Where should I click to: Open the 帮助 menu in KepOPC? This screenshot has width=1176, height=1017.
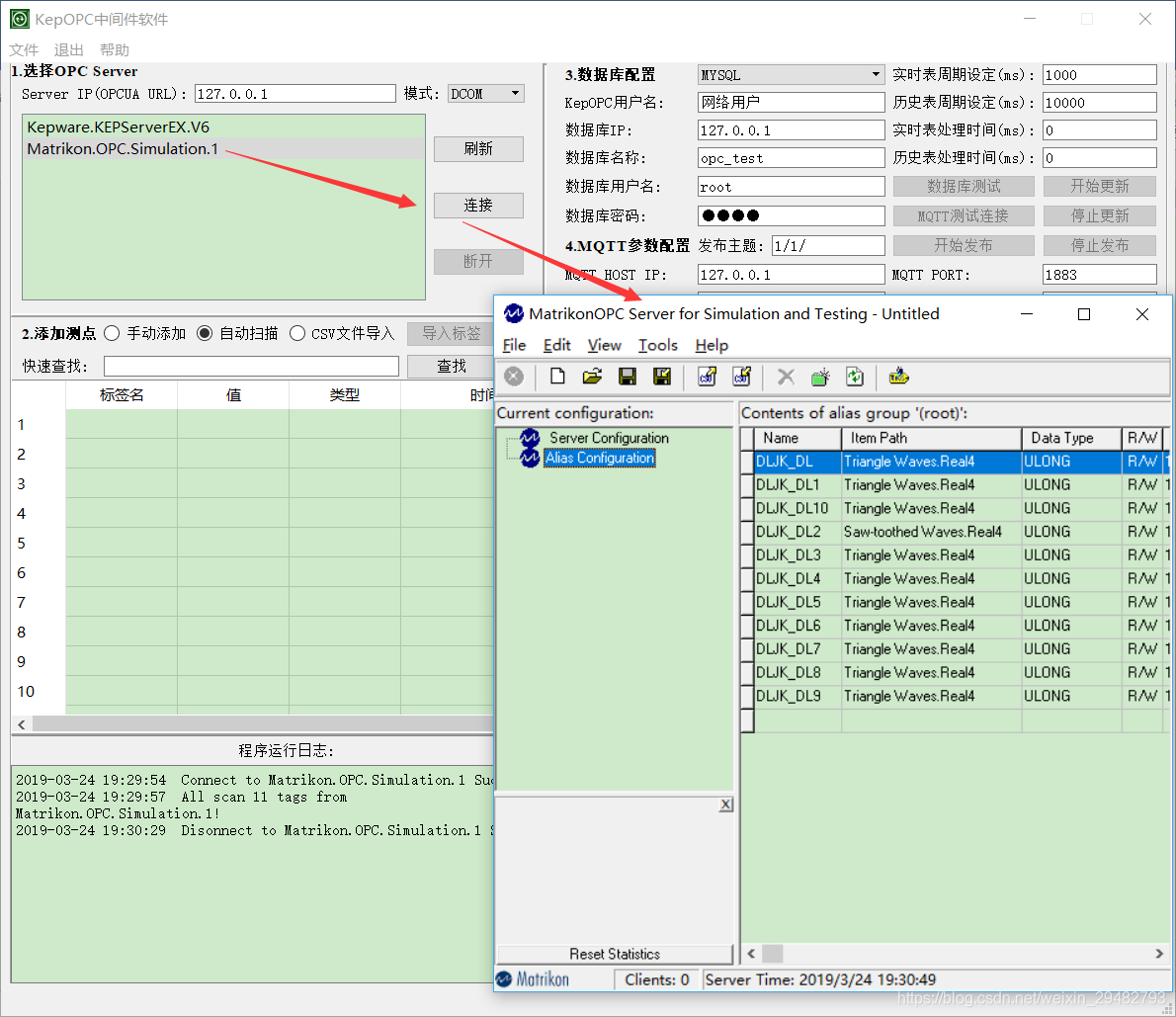[x=114, y=50]
